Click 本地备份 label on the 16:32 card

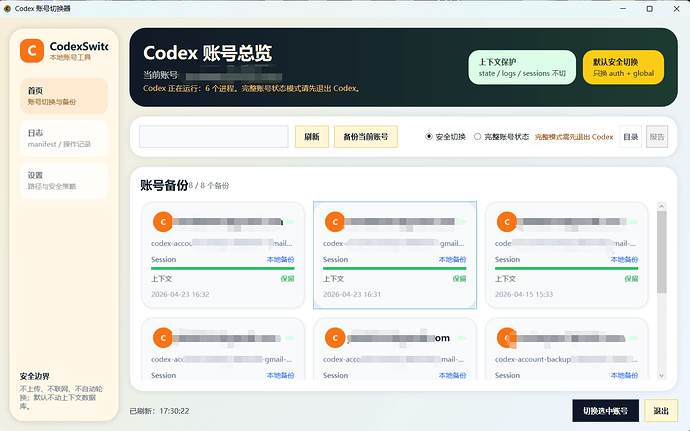280,259
